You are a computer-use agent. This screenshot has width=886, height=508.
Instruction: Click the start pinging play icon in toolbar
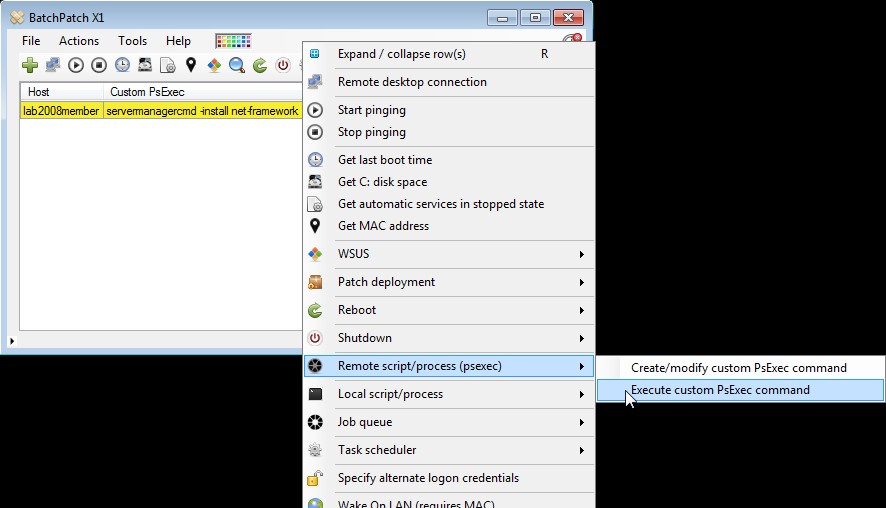point(76,65)
